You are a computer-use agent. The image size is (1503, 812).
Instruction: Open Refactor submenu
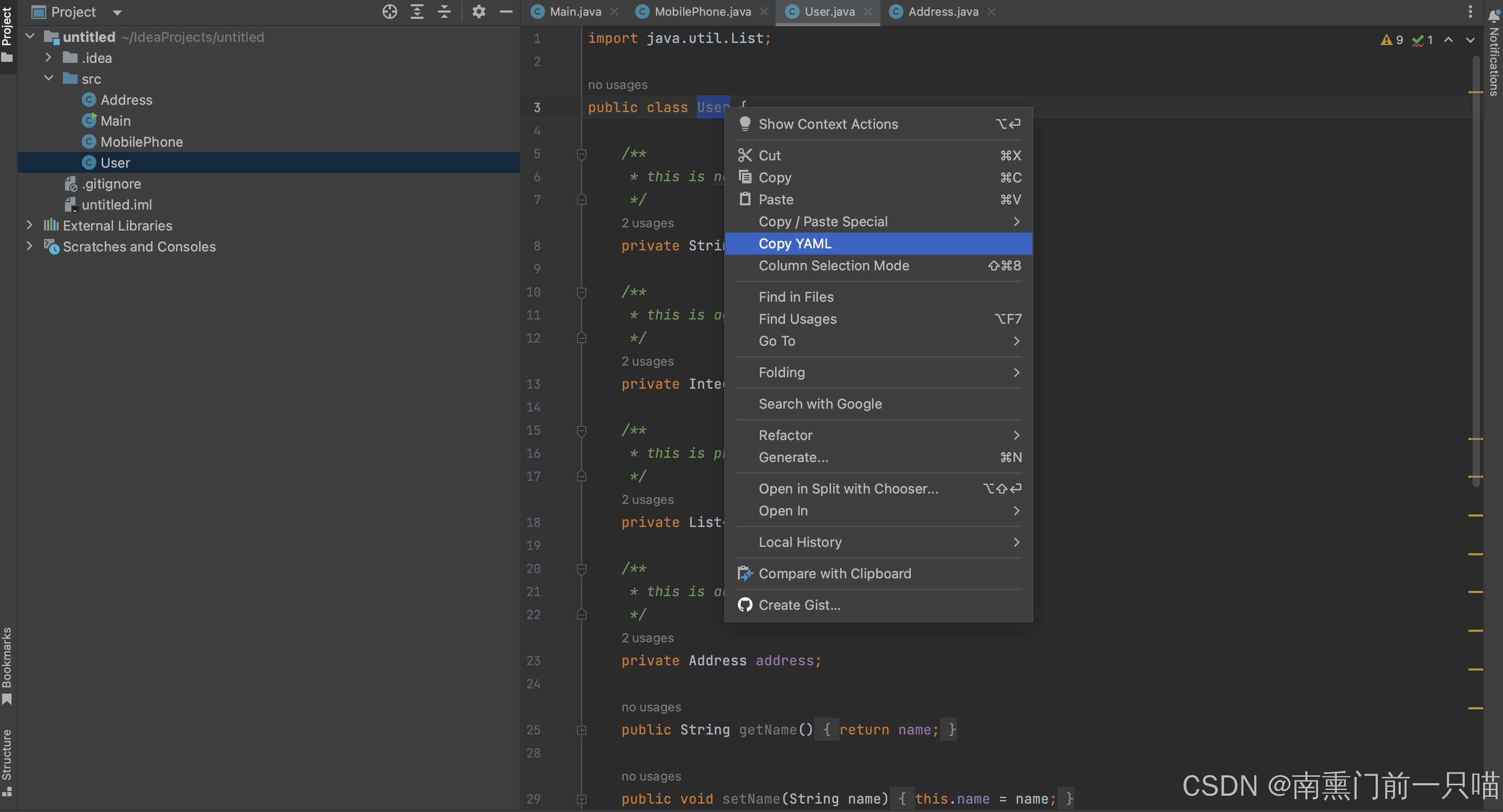[878, 435]
